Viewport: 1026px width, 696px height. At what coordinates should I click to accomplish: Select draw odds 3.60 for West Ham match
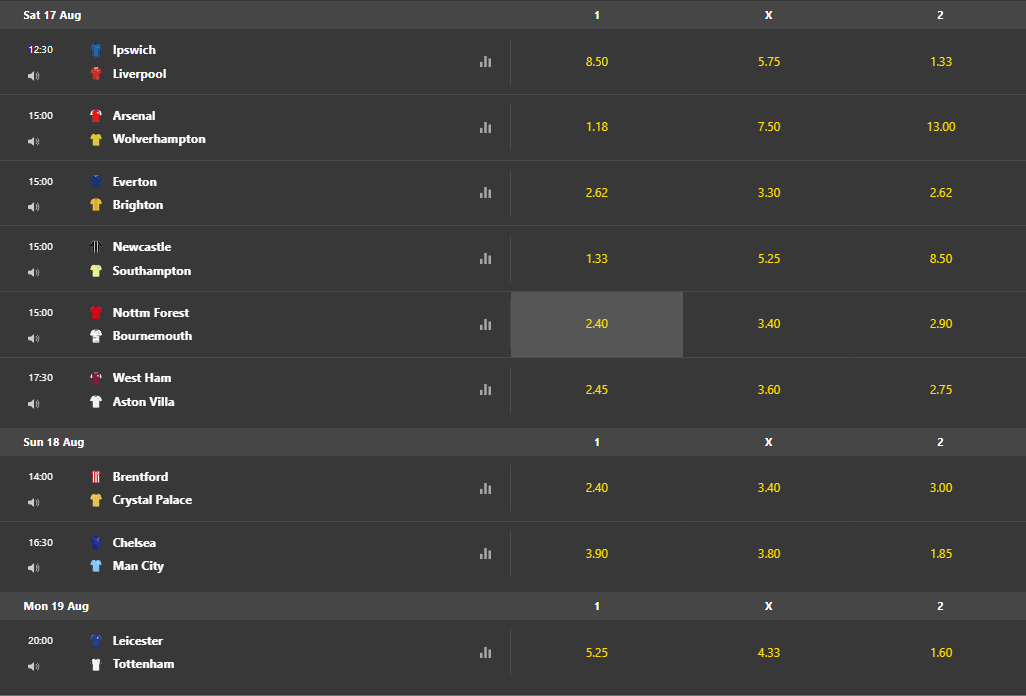768,389
